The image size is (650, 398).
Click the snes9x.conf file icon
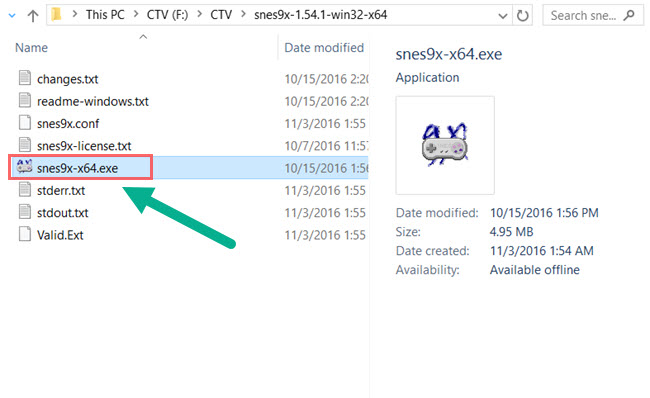tap(25, 122)
